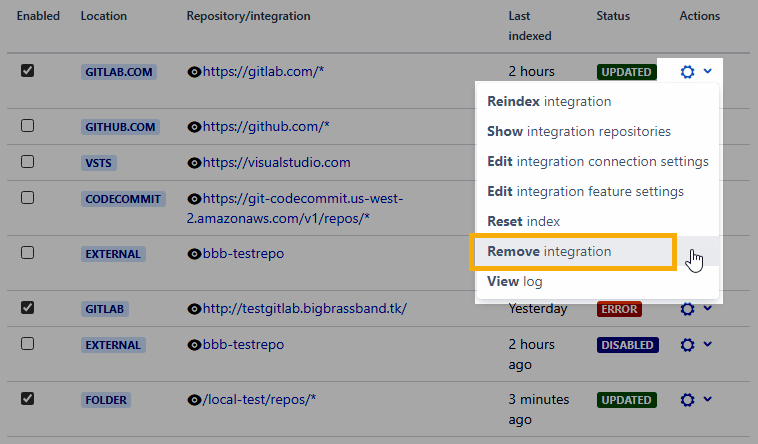Click the eye icon beside /local-test/repos/*

pyautogui.click(x=194, y=400)
